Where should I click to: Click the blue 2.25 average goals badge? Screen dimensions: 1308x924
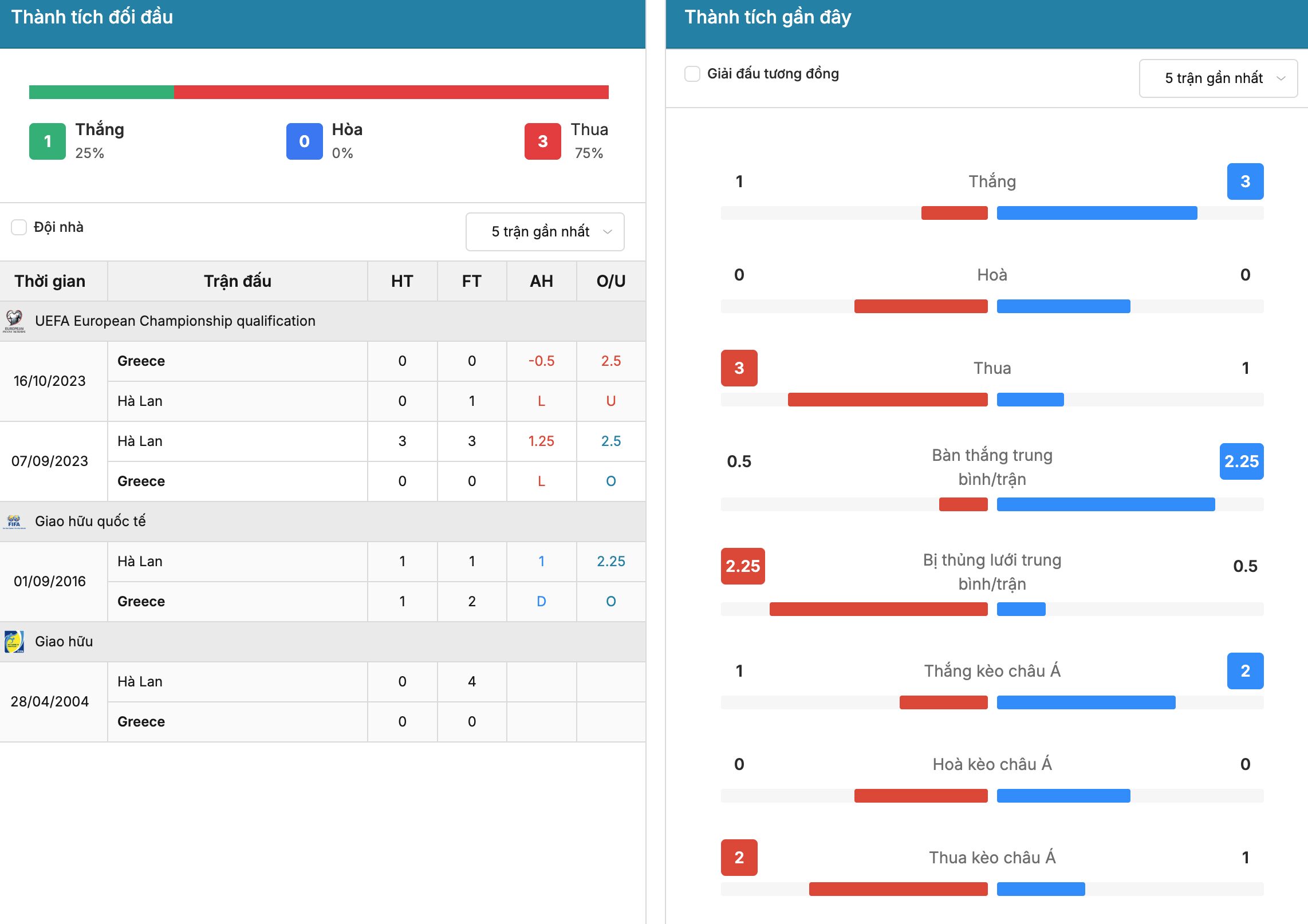tap(1241, 461)
